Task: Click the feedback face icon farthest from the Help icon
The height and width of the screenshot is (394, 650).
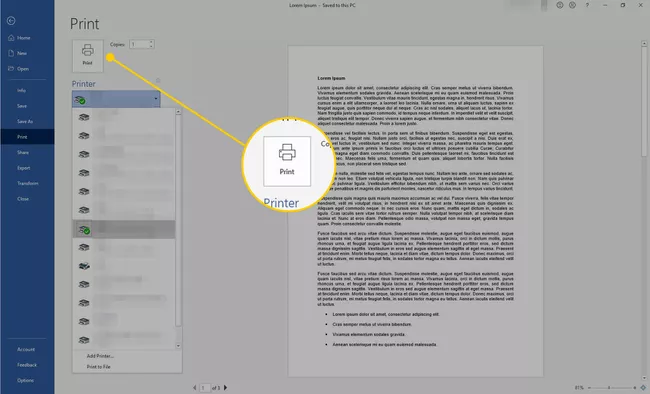Action: pyautogui.click(x=560, y=5)
